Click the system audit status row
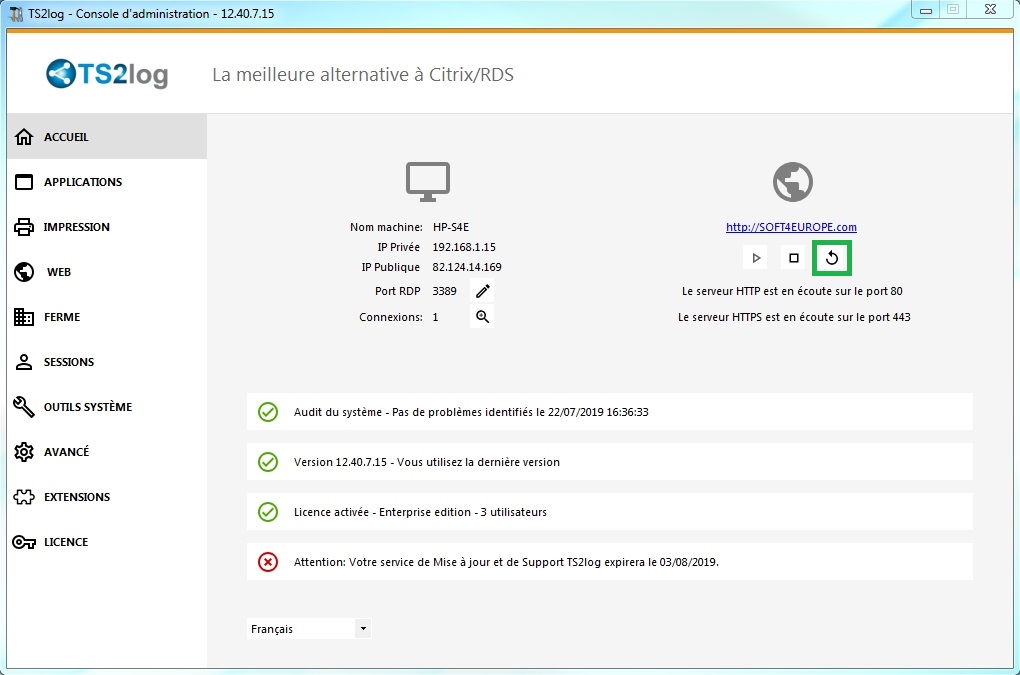 coord(610,412)
